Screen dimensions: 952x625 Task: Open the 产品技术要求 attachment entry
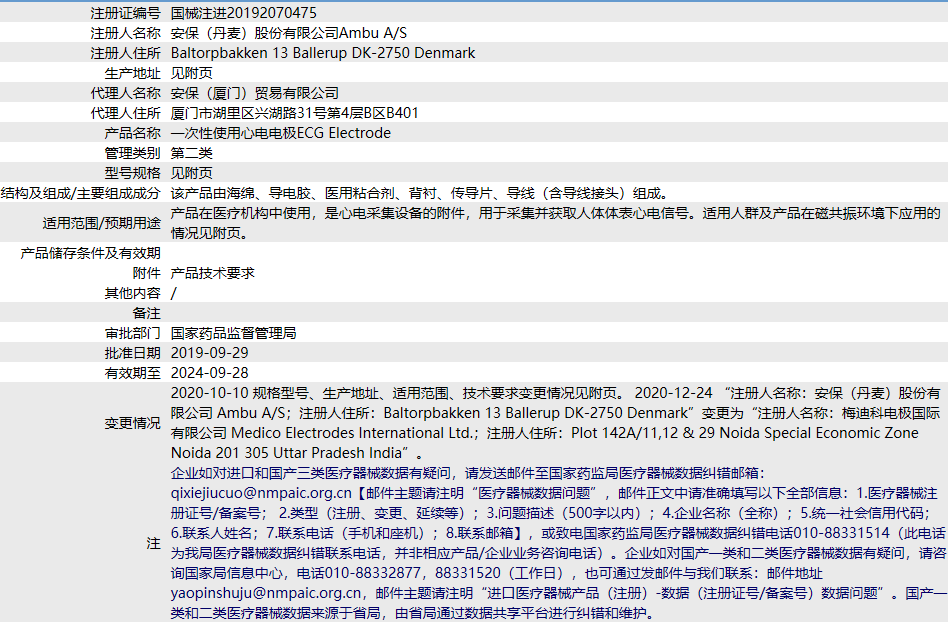pos(212,273)
